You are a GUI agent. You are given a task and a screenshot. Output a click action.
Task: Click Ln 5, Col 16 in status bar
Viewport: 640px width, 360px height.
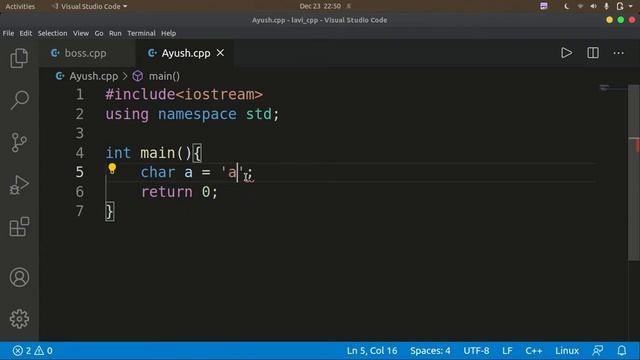coord(372,351)
